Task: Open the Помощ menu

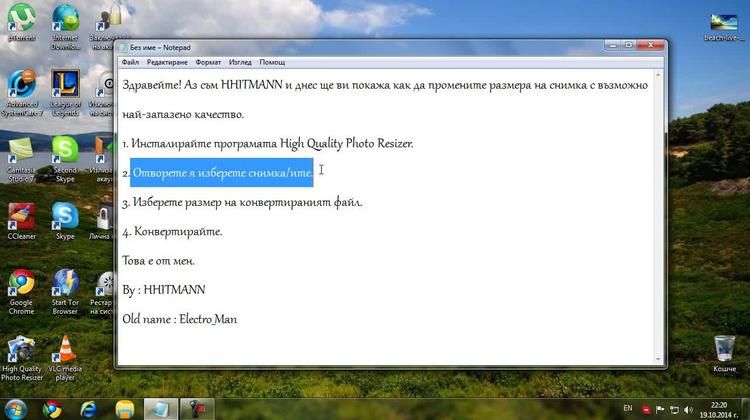Action: pos(272,62)
